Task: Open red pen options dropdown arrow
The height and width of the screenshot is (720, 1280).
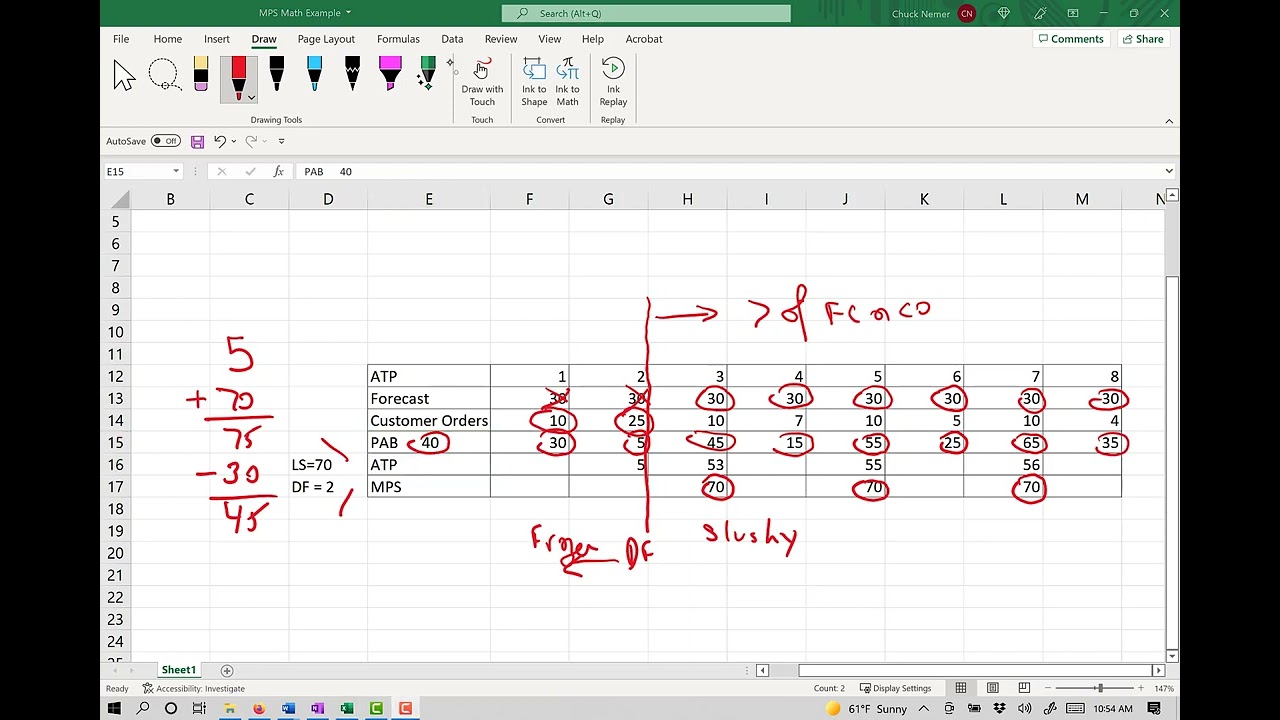Action: (x=250, y=98)
